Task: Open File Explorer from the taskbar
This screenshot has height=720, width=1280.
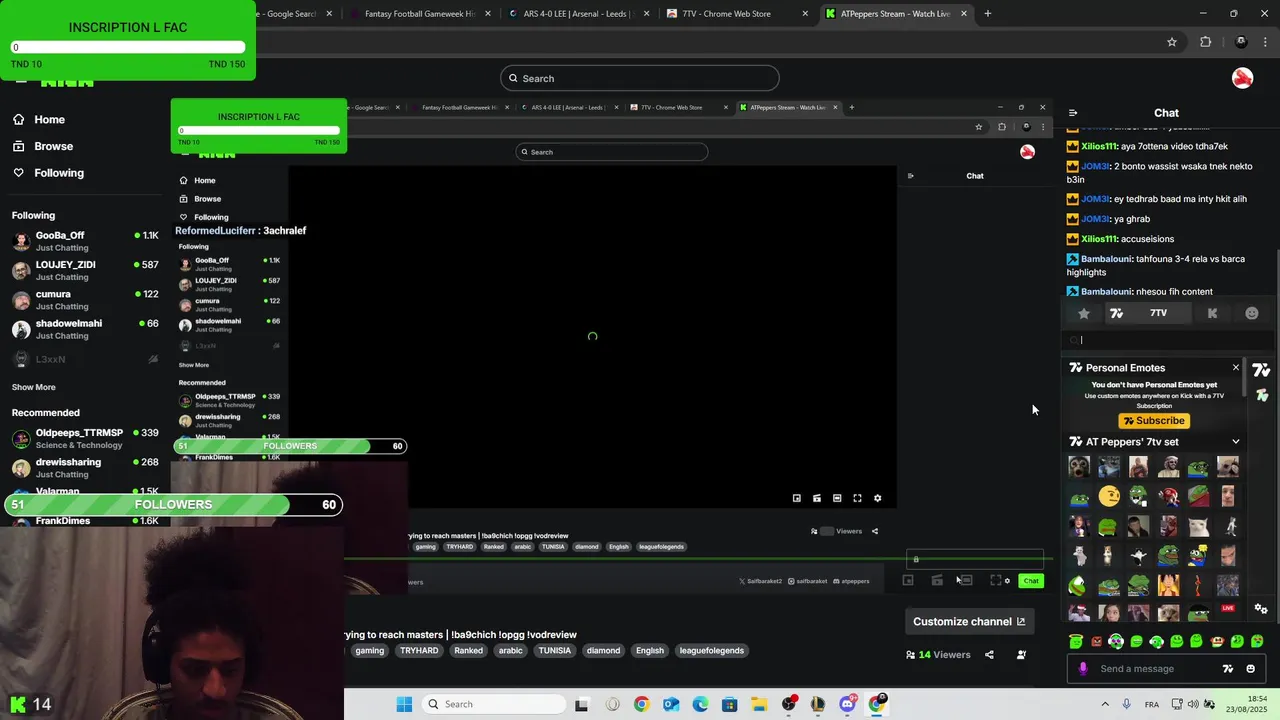Action: [759, 704]
